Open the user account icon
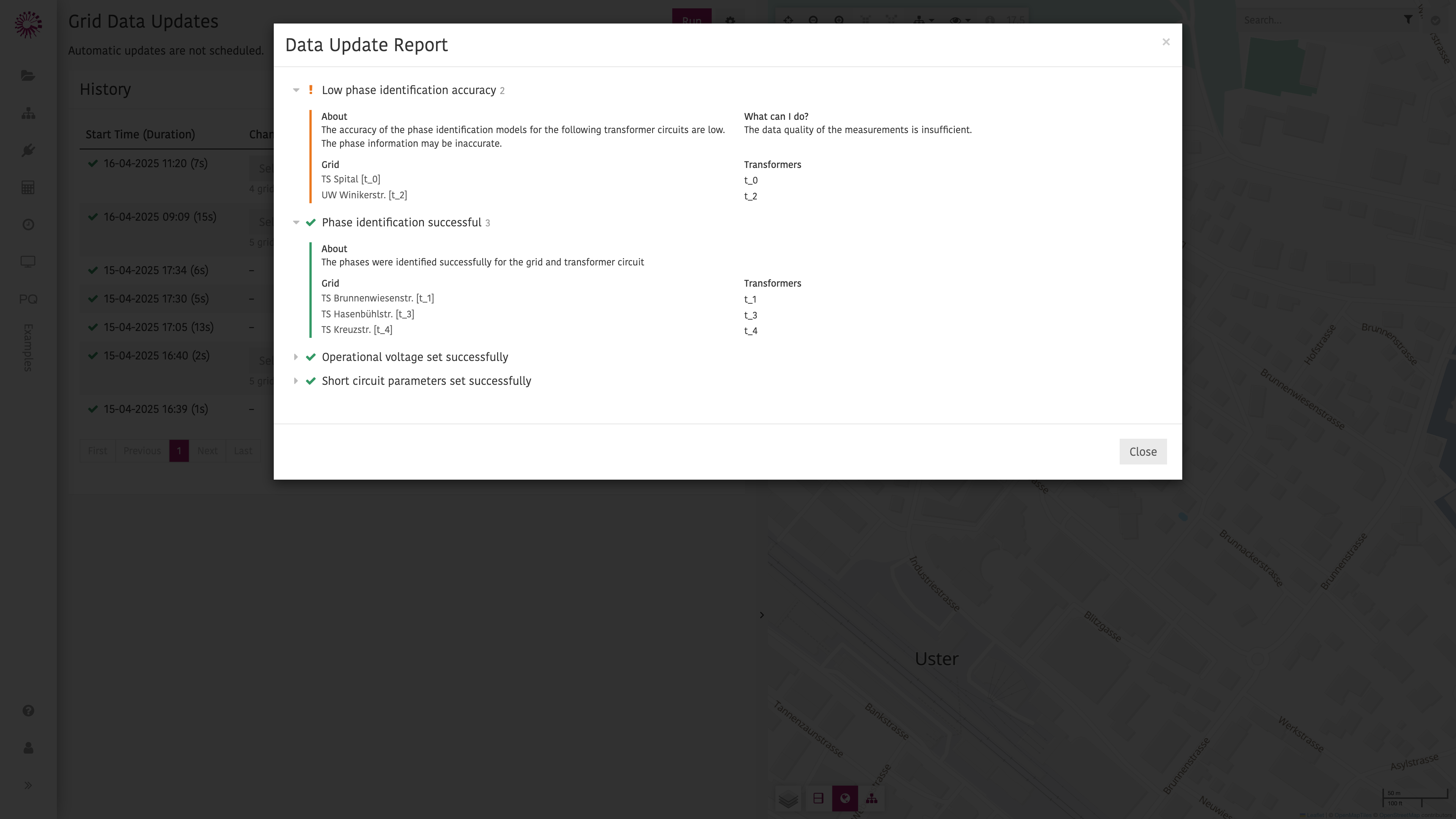Image resolution: width=1456 pixels, height=819 pixels. tap(28, 748)
